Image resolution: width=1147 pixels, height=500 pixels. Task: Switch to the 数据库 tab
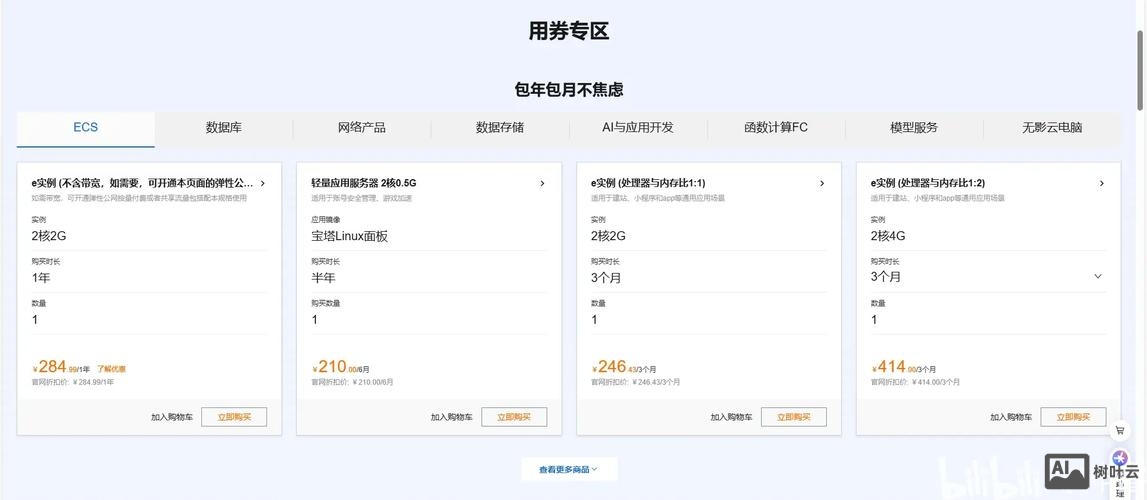tap(224, 128)
